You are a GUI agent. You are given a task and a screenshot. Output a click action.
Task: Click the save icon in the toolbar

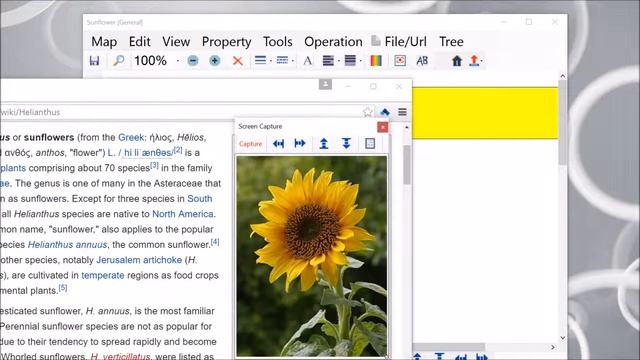click(94, 61)
